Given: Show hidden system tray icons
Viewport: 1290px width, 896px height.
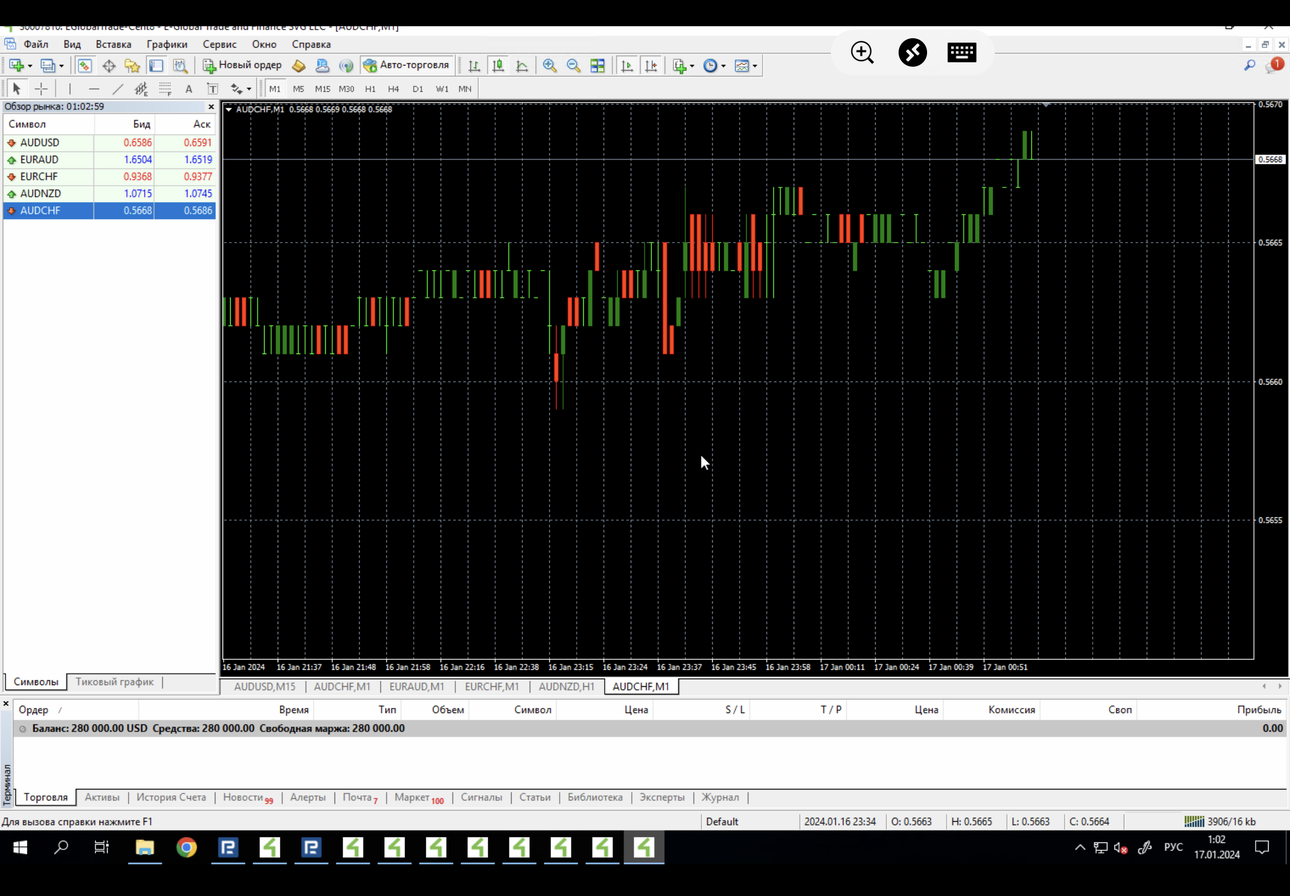Looking at the screenshot, I should click(1080, 848).
